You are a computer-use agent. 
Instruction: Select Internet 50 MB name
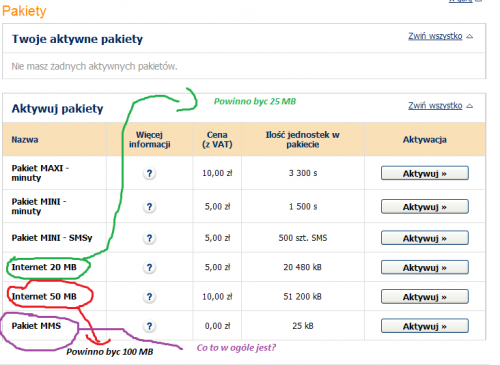click(44, 297)
